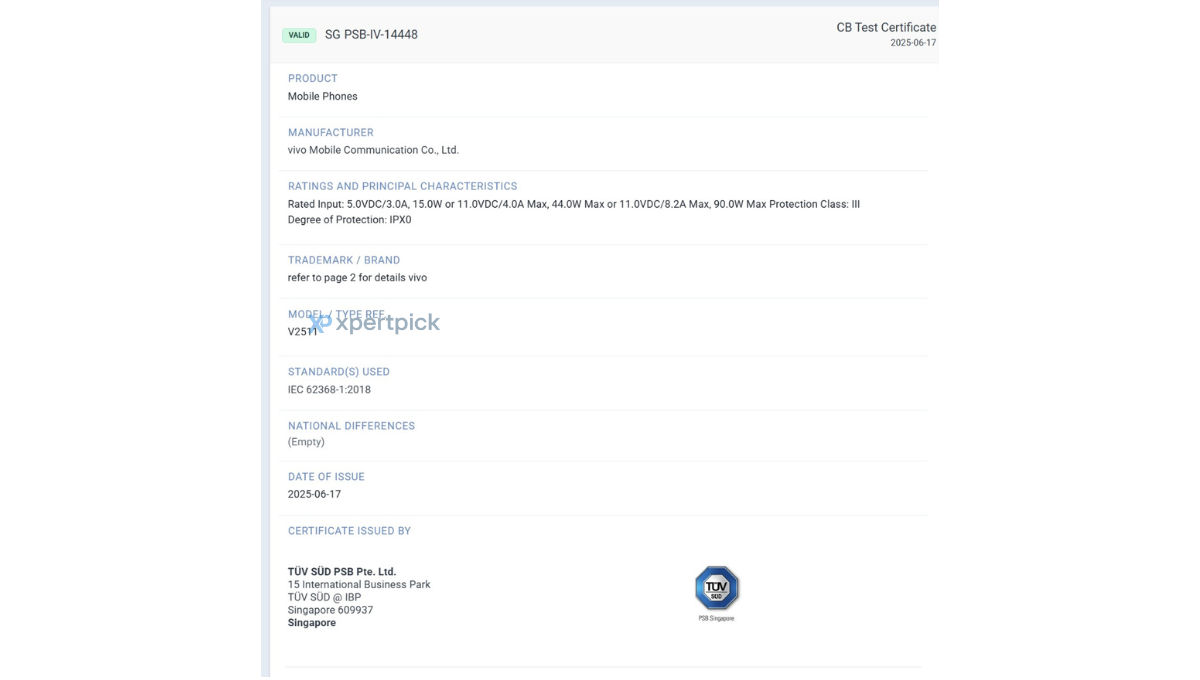The image size is (1200, 680).
Task: Select the Rated Input specification line
Action: coord(574,204)
